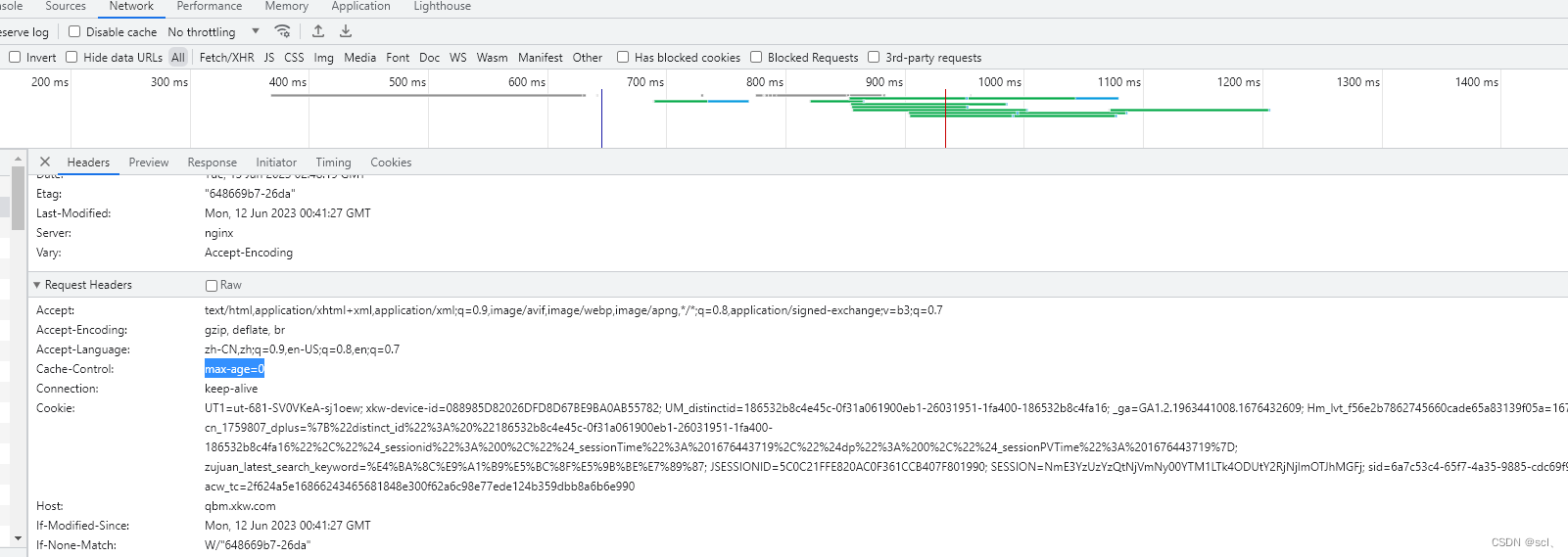Open the Response detail tab
The height and width of the screenshot is (557, 1568).
coord(213,162)
